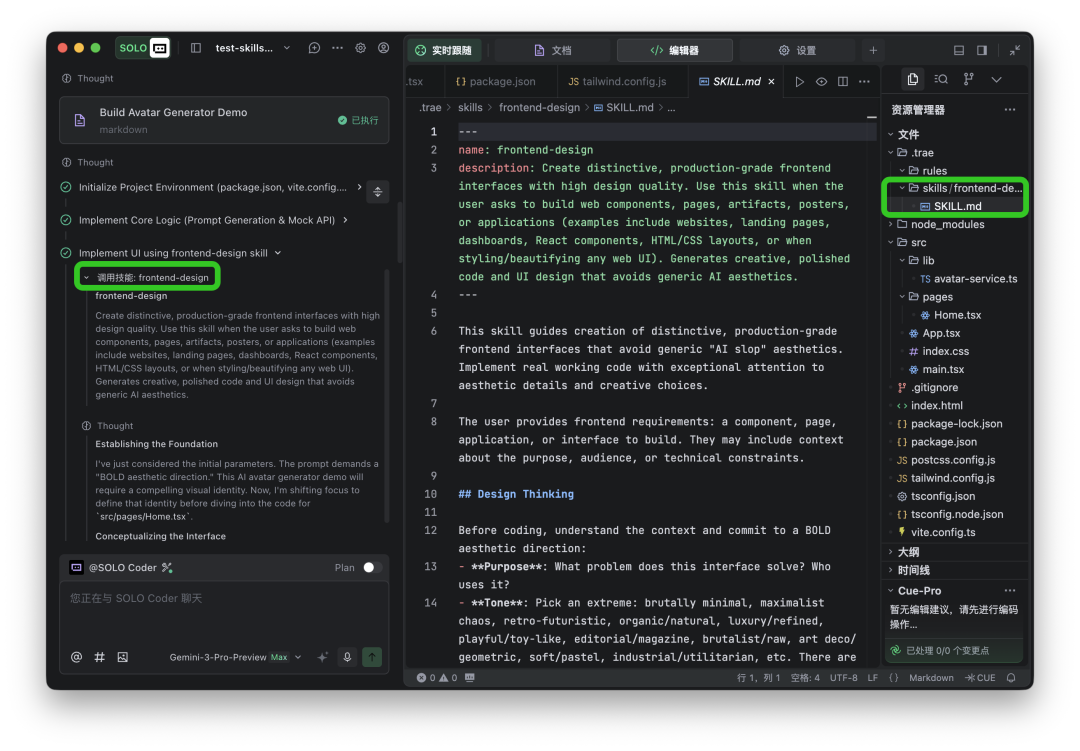Image resolution: width=1080 pixels, height=751 pixels.
Task: Change language mode Markdown in status bar
Action: point(931,678)
